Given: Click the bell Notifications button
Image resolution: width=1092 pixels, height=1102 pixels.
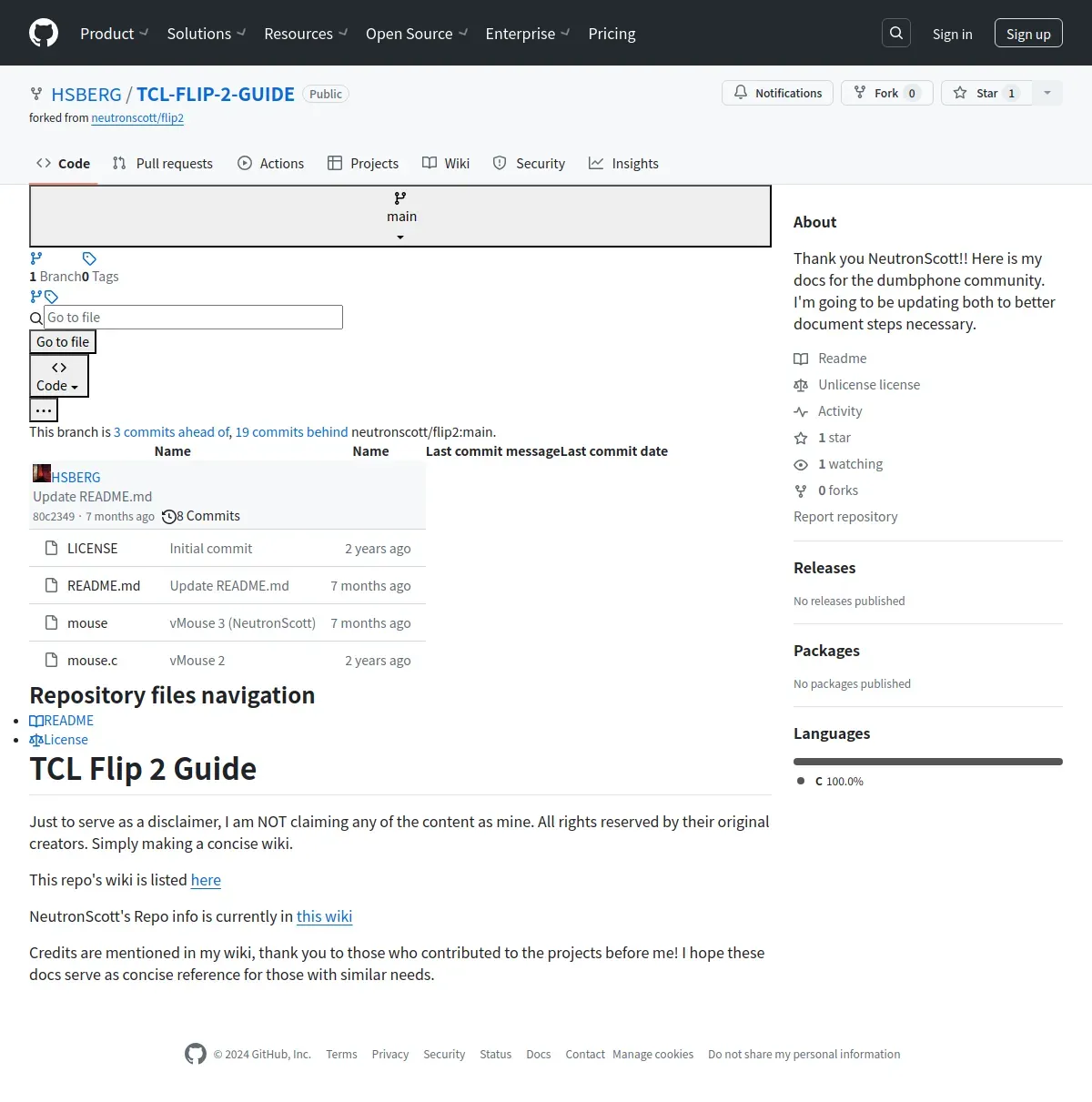Looking at the screenshot, I should 777,93.
